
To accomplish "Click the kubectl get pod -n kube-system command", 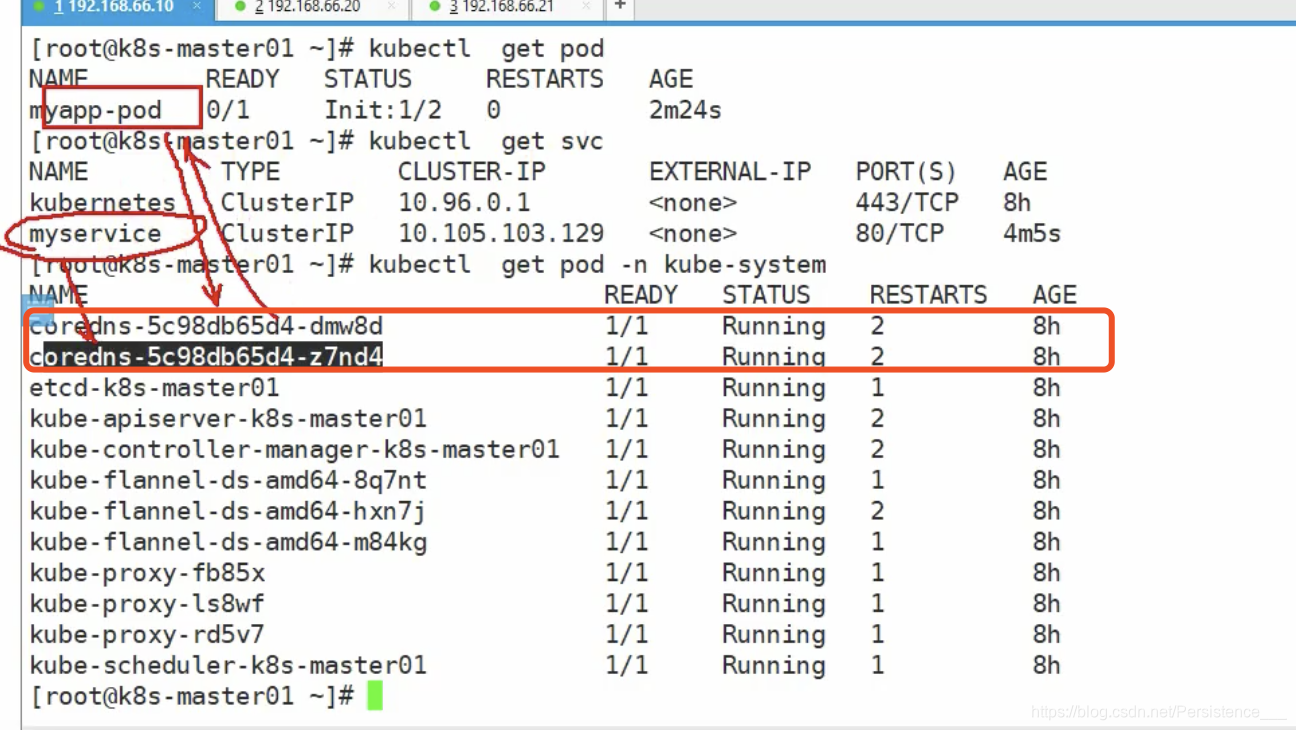I will [x=597, y=265].
